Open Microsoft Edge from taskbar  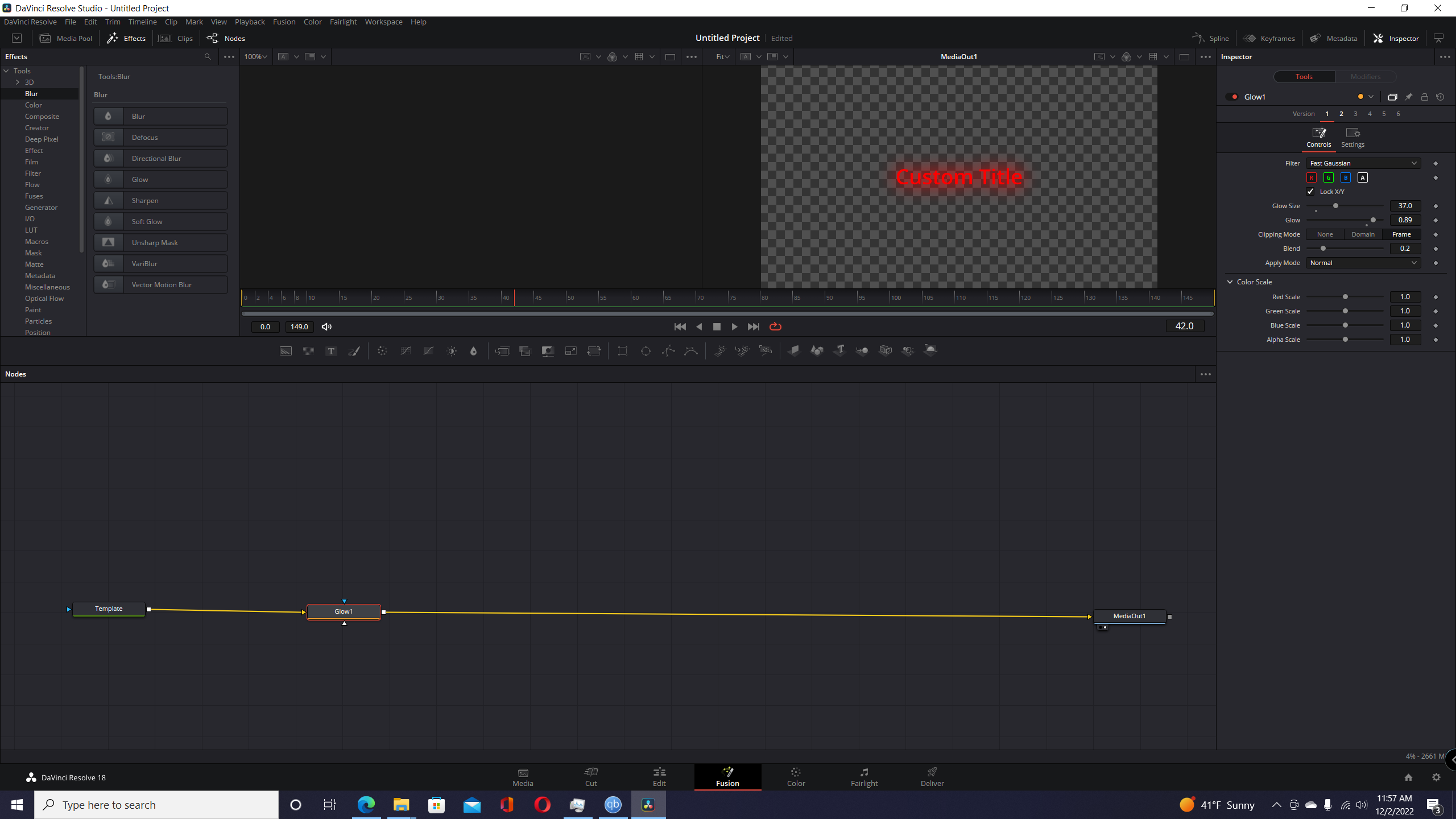point(366,804)
